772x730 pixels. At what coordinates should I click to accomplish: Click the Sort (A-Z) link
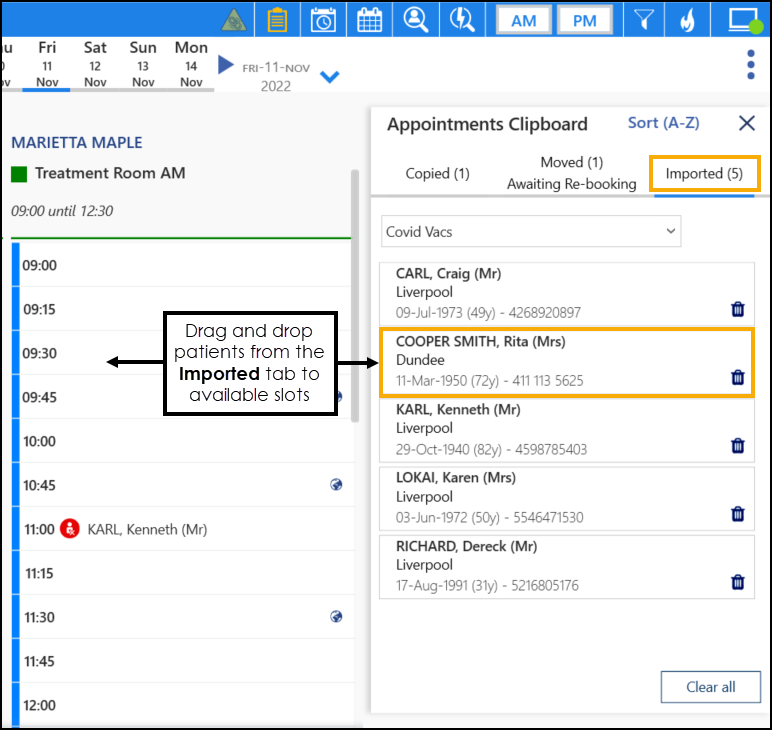663,123
